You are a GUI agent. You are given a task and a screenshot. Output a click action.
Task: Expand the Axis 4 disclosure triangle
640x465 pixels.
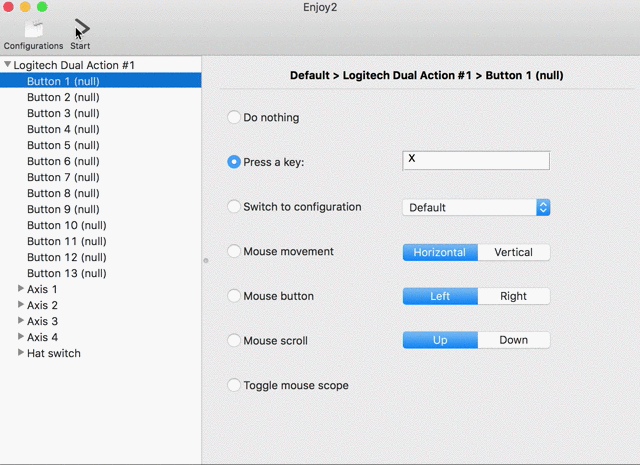tap(21, 336)
